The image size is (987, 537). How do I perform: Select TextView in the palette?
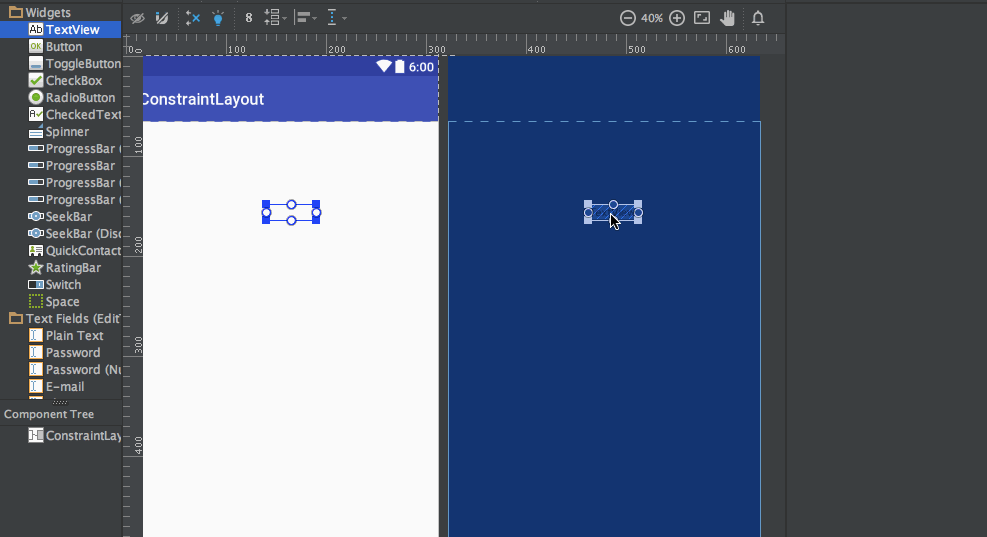click(60, 30)
